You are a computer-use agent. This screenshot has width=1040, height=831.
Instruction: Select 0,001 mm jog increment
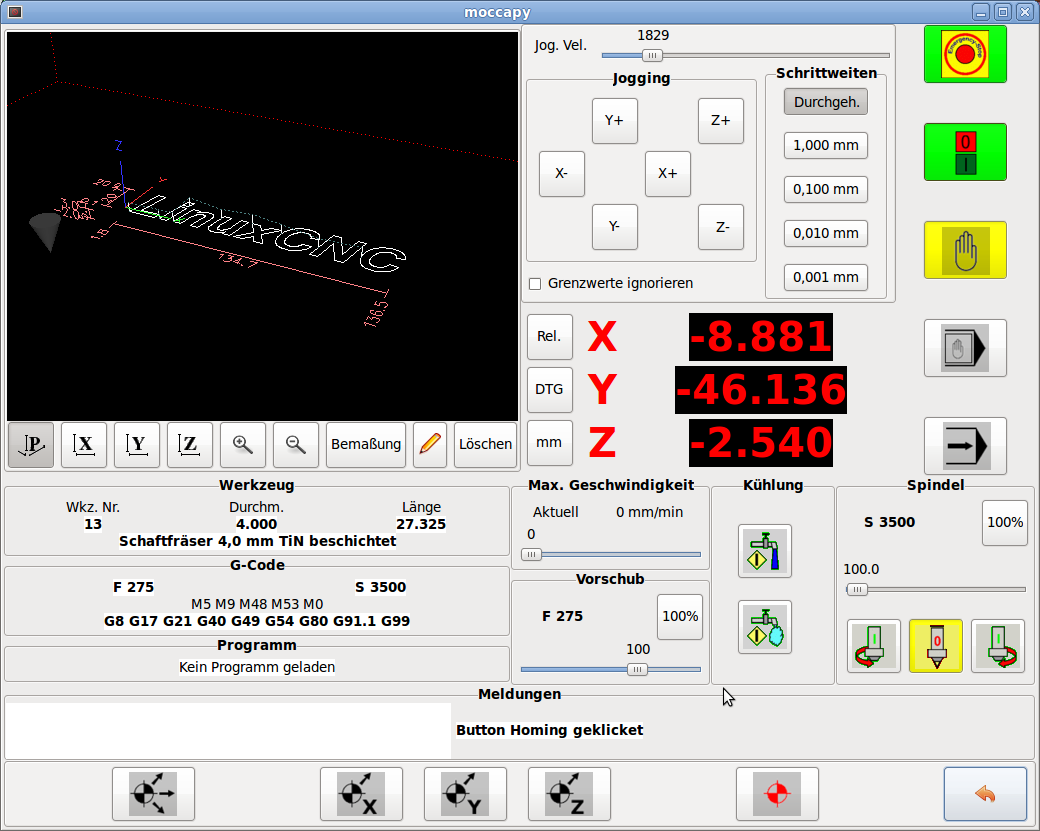[826, 277]
